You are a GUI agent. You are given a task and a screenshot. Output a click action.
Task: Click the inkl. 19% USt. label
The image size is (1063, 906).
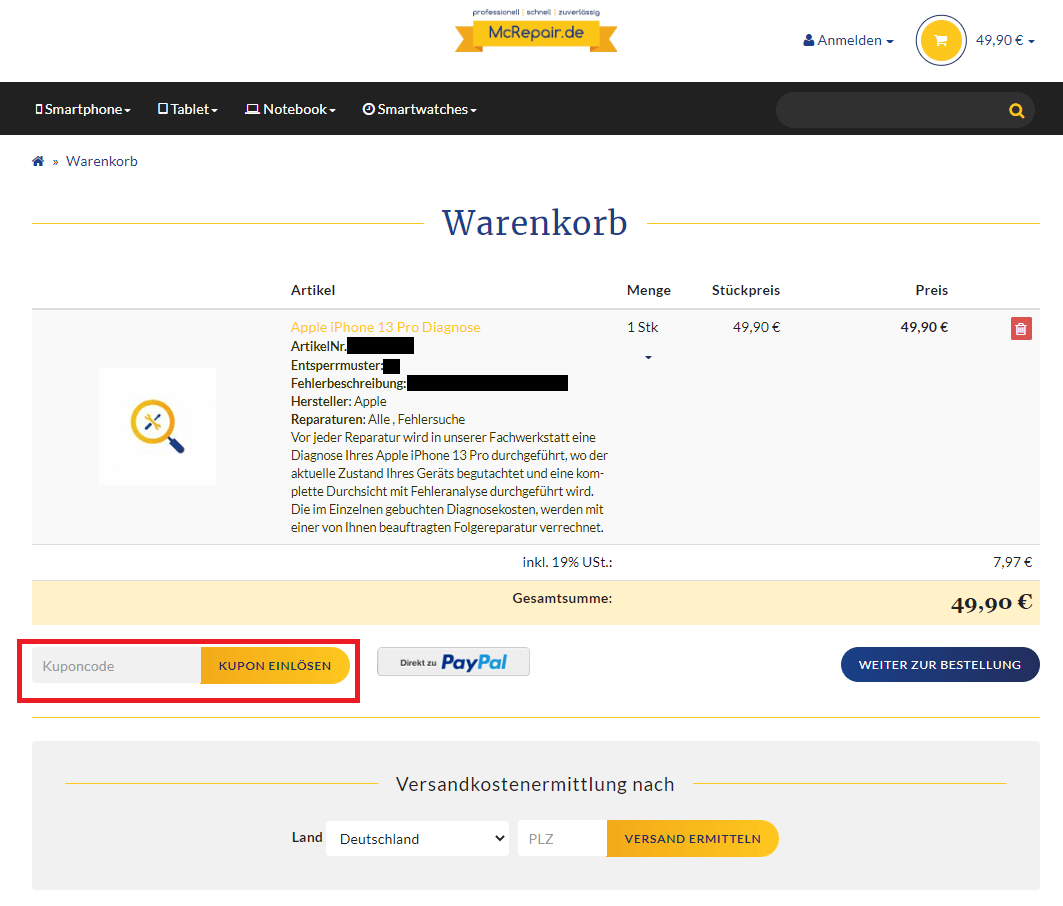[x=567, y=562]
